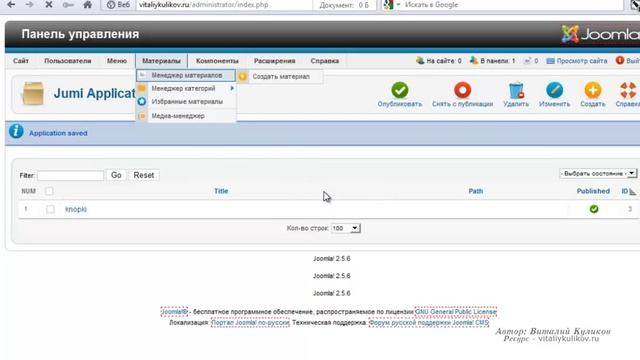640x360 pixels.
Task: Click the В панели admin users icon
Action: tap(473, 60)
